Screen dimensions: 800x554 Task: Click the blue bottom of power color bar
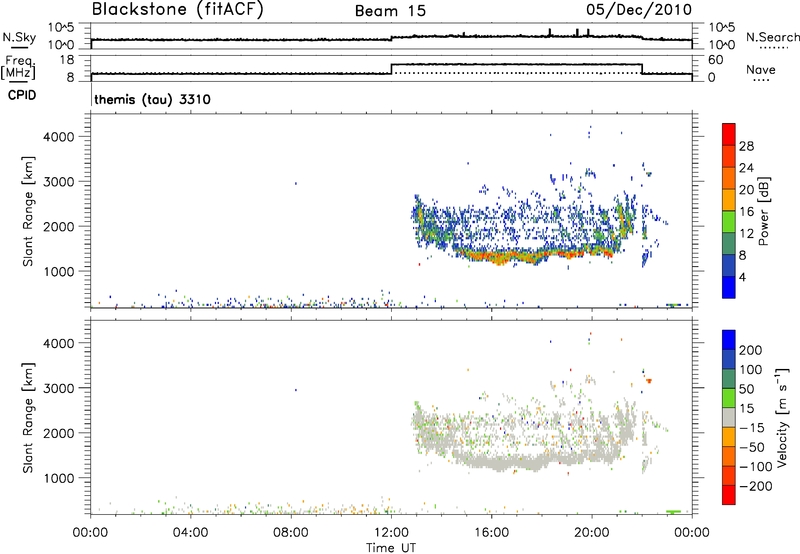tap(729, 287)
